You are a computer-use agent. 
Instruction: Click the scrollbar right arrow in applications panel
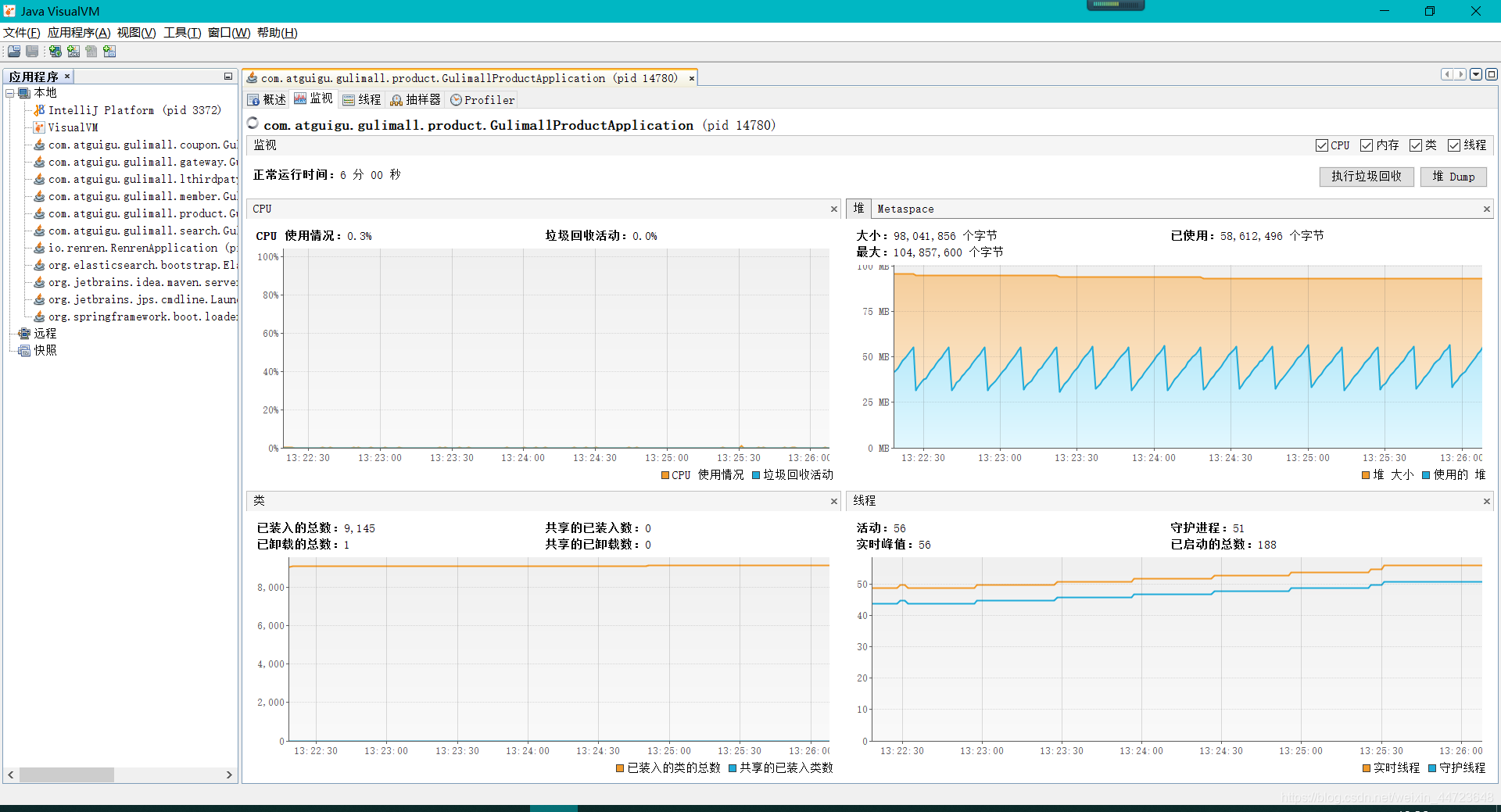[229, 774]
